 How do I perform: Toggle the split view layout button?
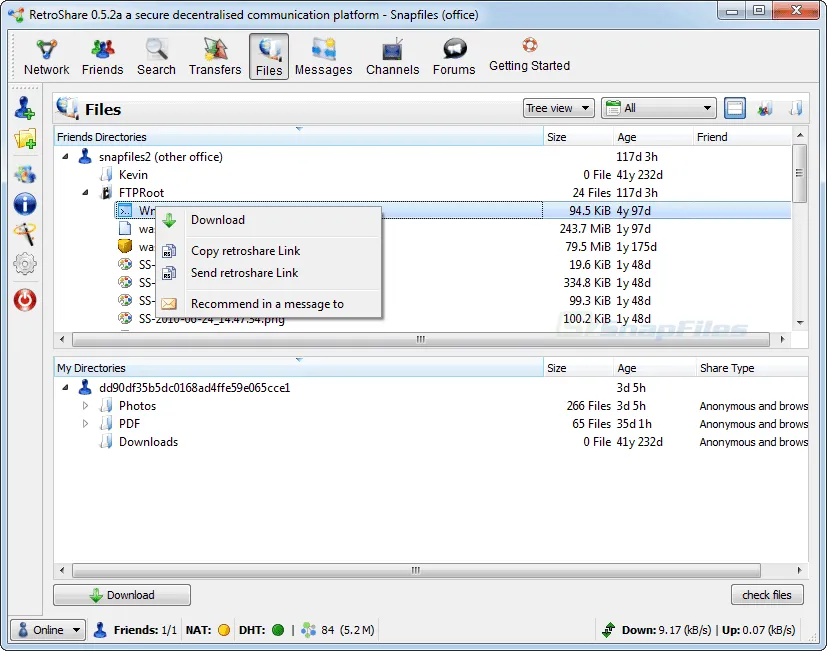735,109
